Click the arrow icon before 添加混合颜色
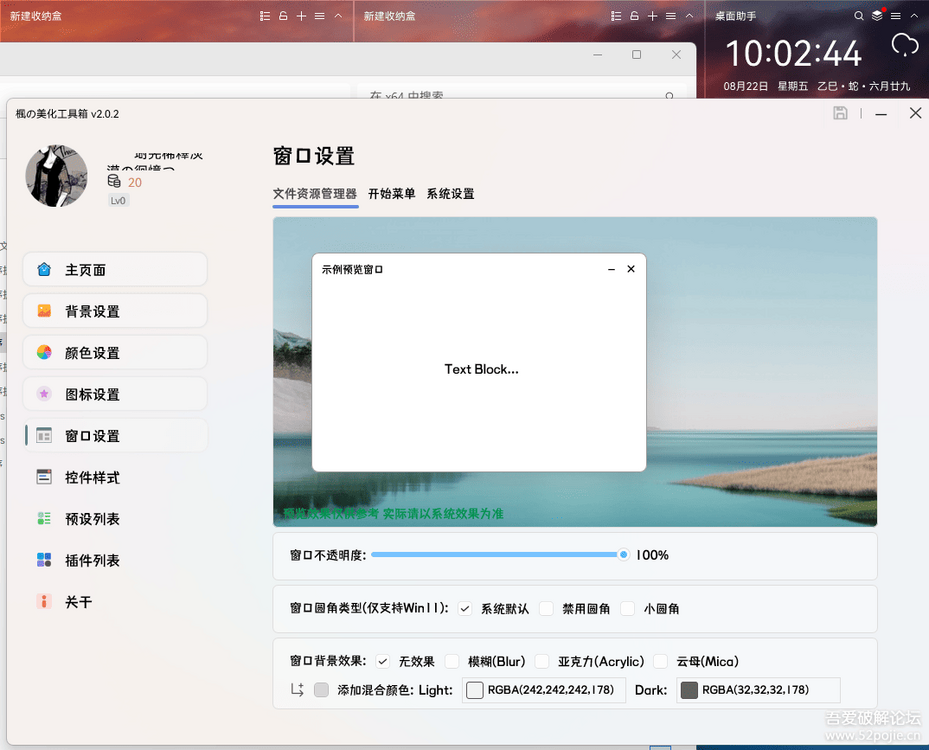Screen dimensions: 929x750 (297, 690)
